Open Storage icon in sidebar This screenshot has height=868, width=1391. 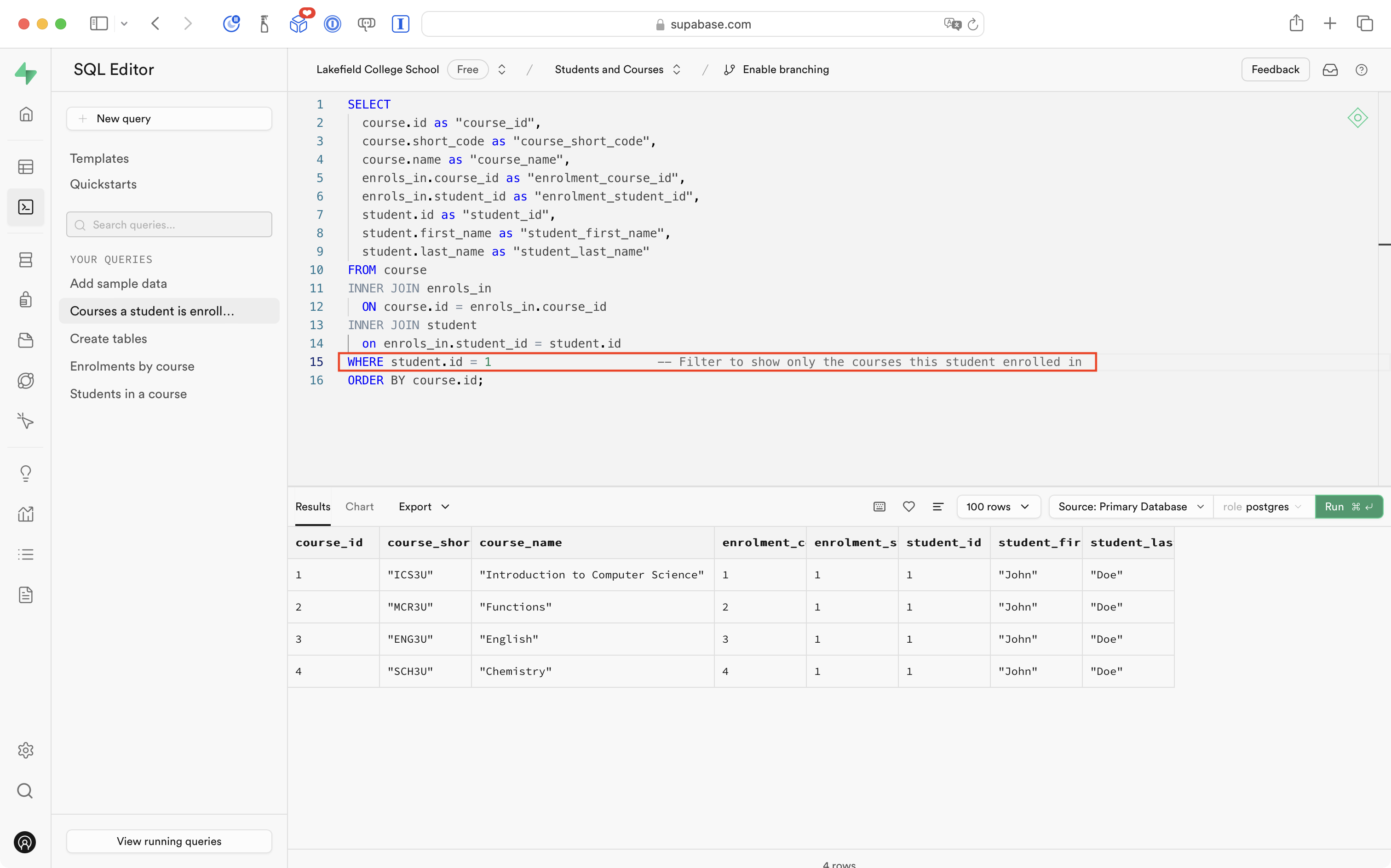pos(26,340)
